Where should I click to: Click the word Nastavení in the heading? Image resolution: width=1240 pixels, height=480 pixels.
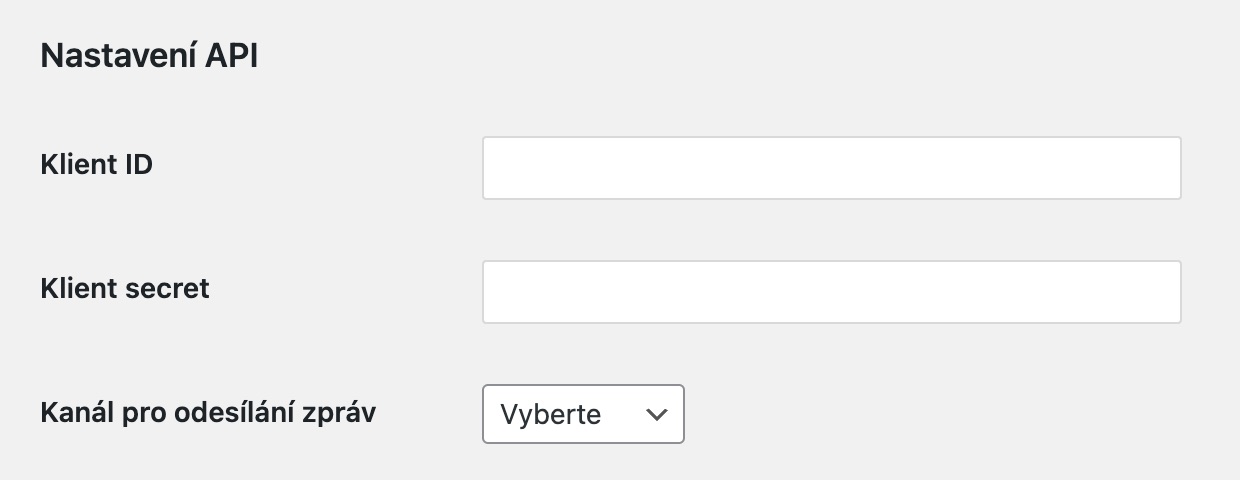(x=118, y=57)
